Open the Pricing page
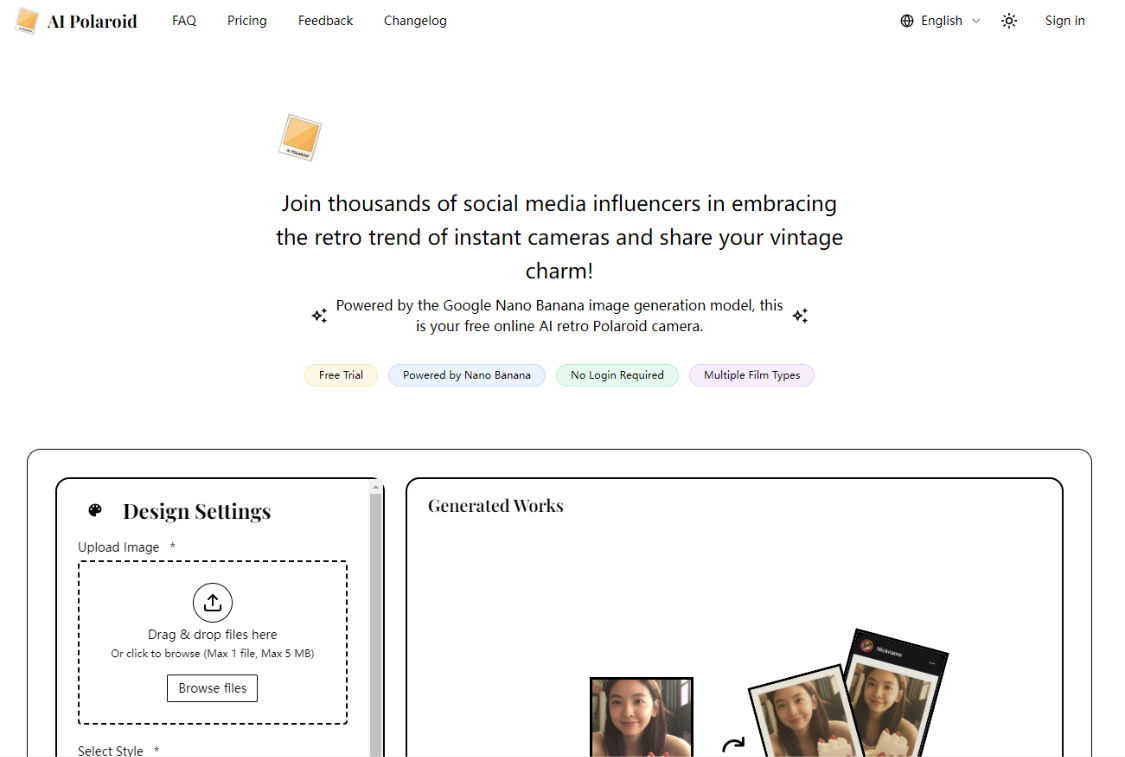 (246, 20)
